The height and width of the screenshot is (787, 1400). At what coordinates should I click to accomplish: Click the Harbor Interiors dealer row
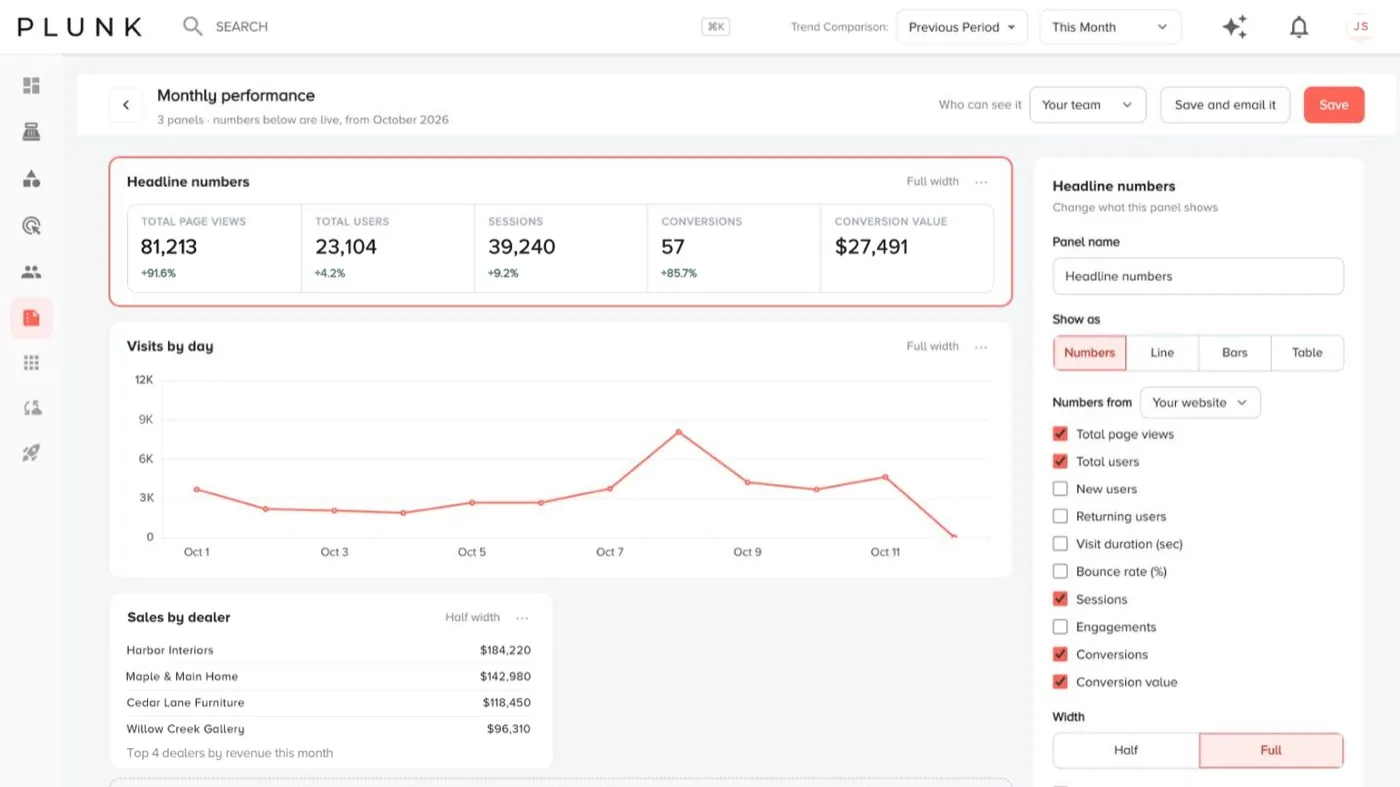tap(329, 650)
